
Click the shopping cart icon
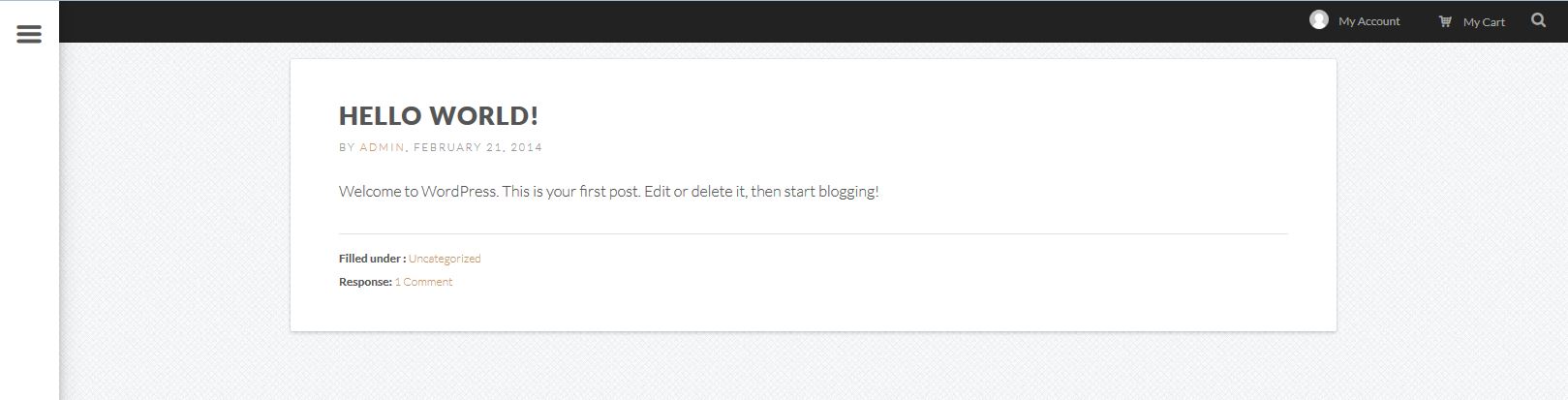coord(1445,21)
